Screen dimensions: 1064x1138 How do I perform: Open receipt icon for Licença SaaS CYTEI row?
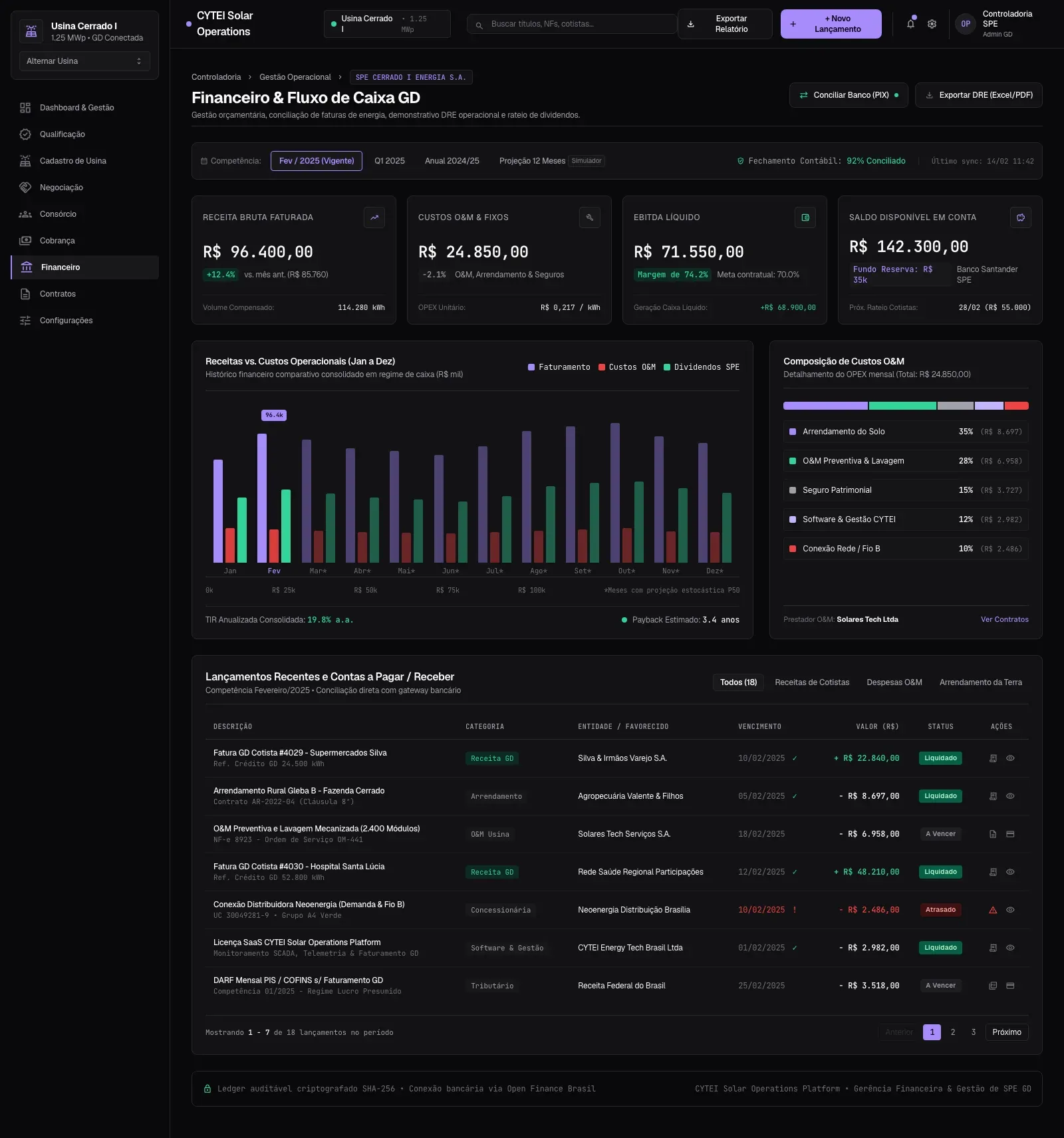pos(993,948)
